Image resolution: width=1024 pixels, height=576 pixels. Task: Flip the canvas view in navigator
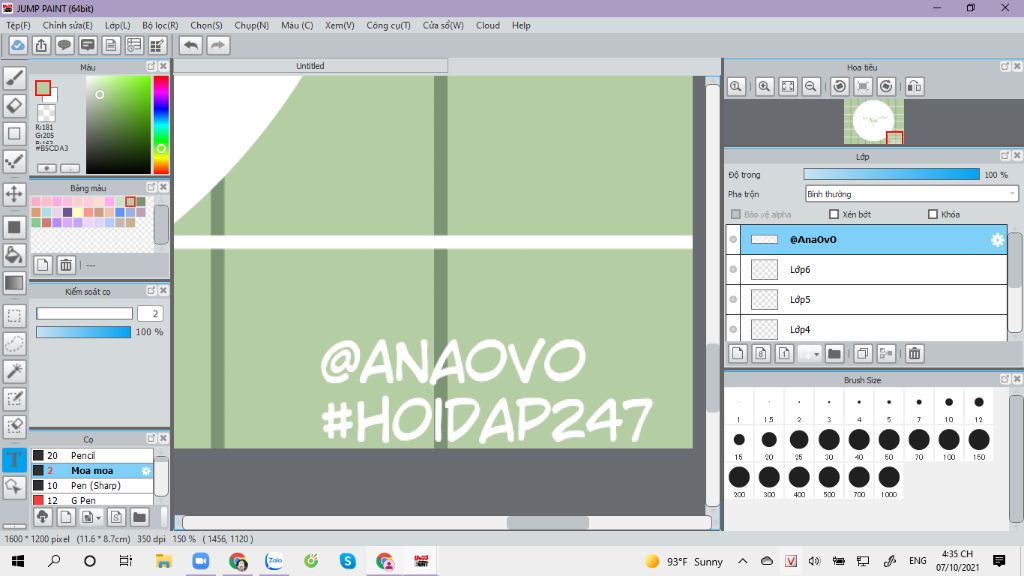click(x=914, y=86)
